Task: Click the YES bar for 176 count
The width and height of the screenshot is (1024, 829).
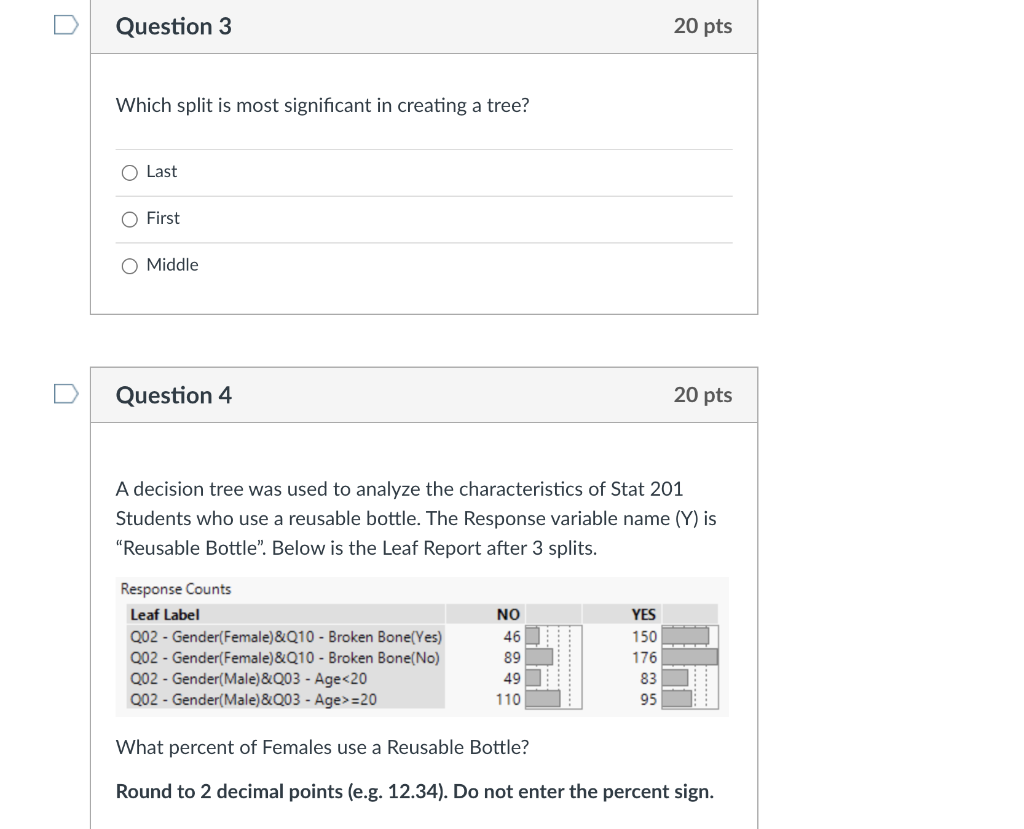Action: click(x=690, y=657)
